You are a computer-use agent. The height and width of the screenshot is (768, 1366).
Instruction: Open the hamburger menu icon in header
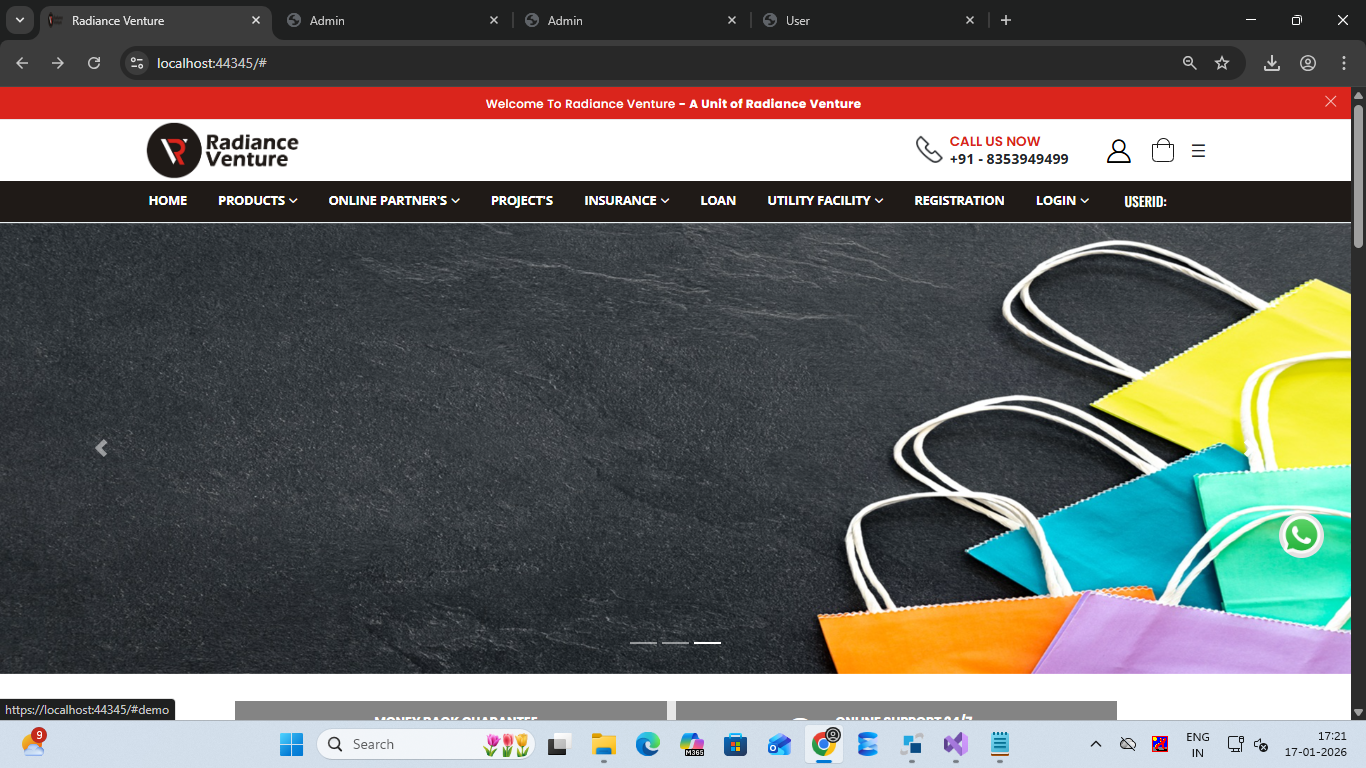click(x=1198, y=151)
